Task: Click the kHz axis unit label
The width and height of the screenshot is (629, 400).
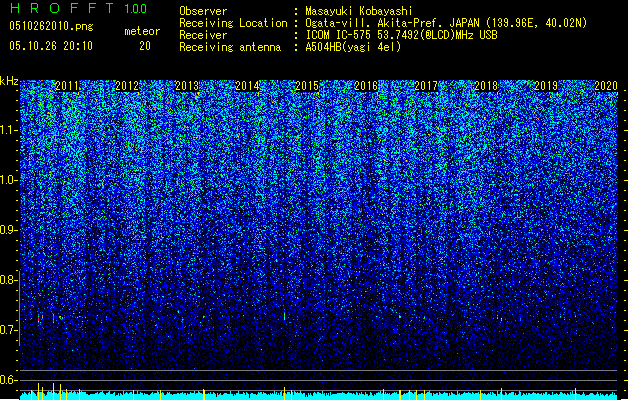Action: point(9,81)
